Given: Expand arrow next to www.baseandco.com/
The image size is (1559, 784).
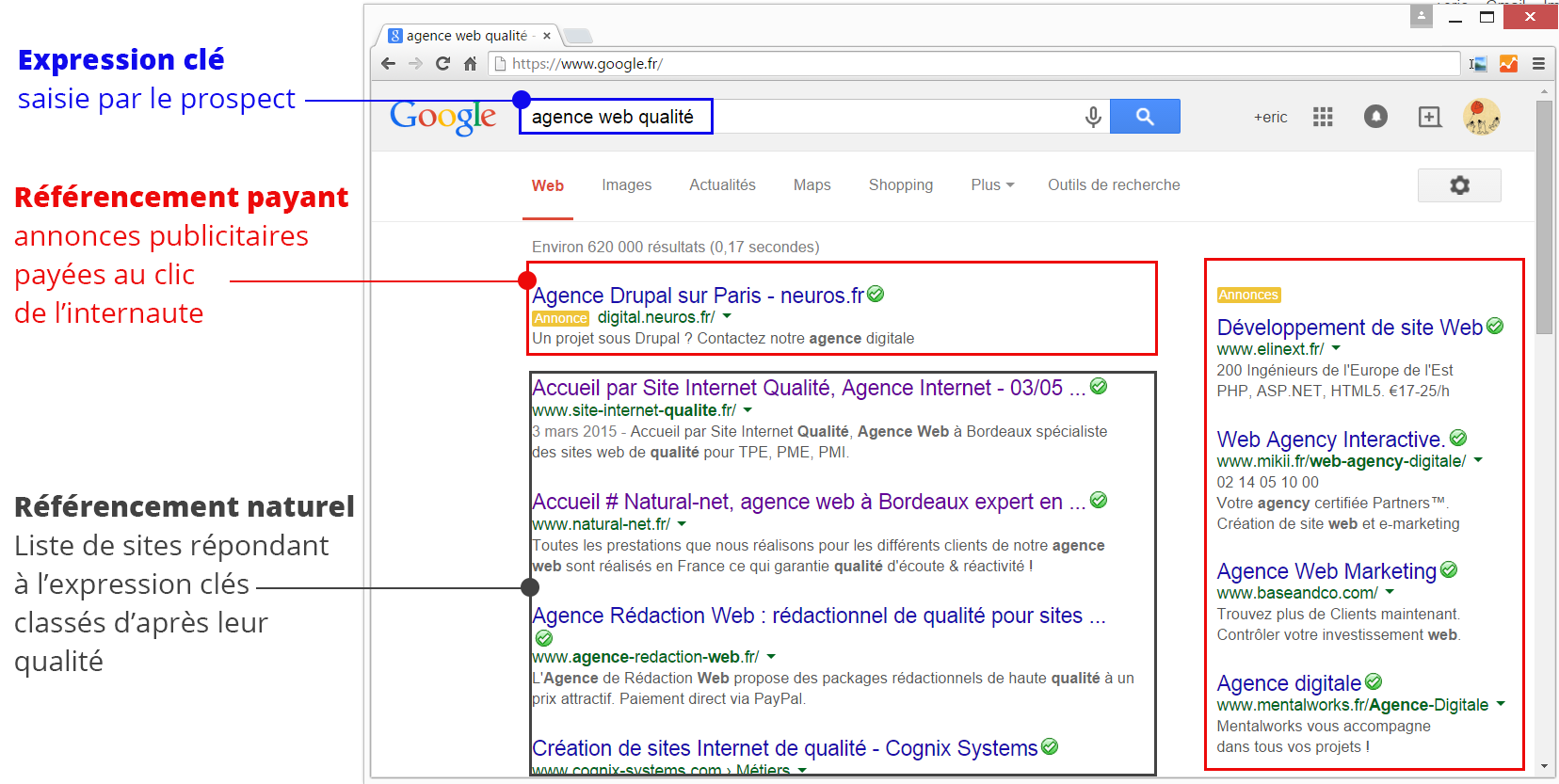Looking at the screenshot, I should click(x=1390, y=593).
